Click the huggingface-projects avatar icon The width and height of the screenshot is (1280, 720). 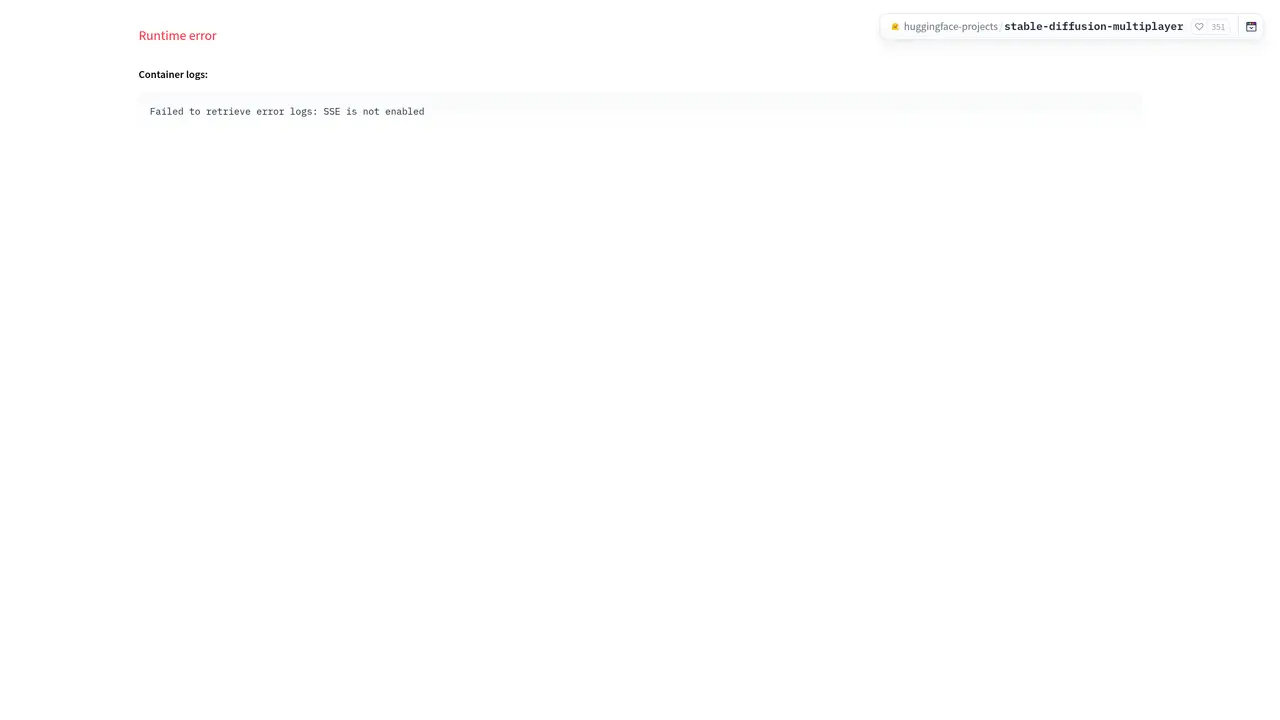[x=895, y=27]
